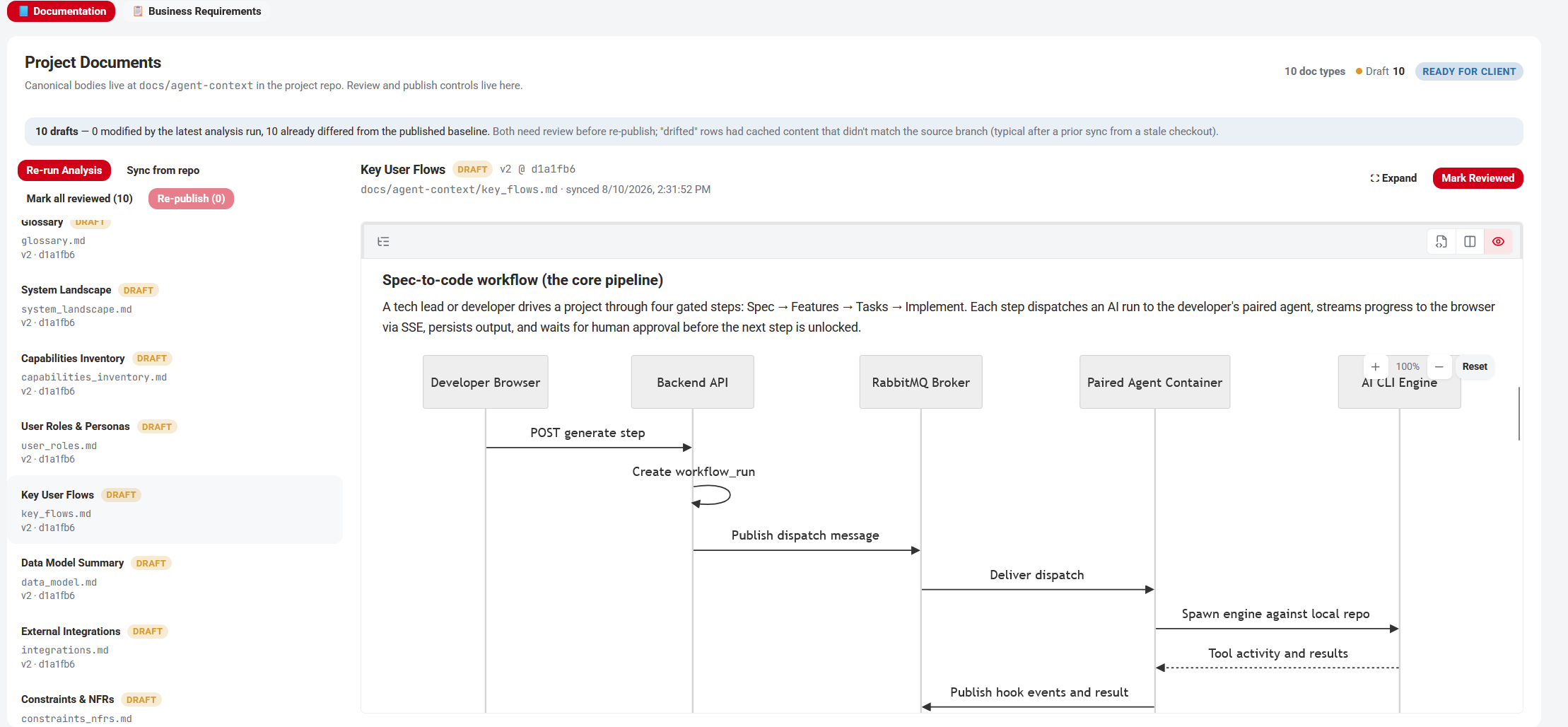Click the 10 doc types label
This screenshot has height=727, width=1568.
click(x=1314, y=71)
